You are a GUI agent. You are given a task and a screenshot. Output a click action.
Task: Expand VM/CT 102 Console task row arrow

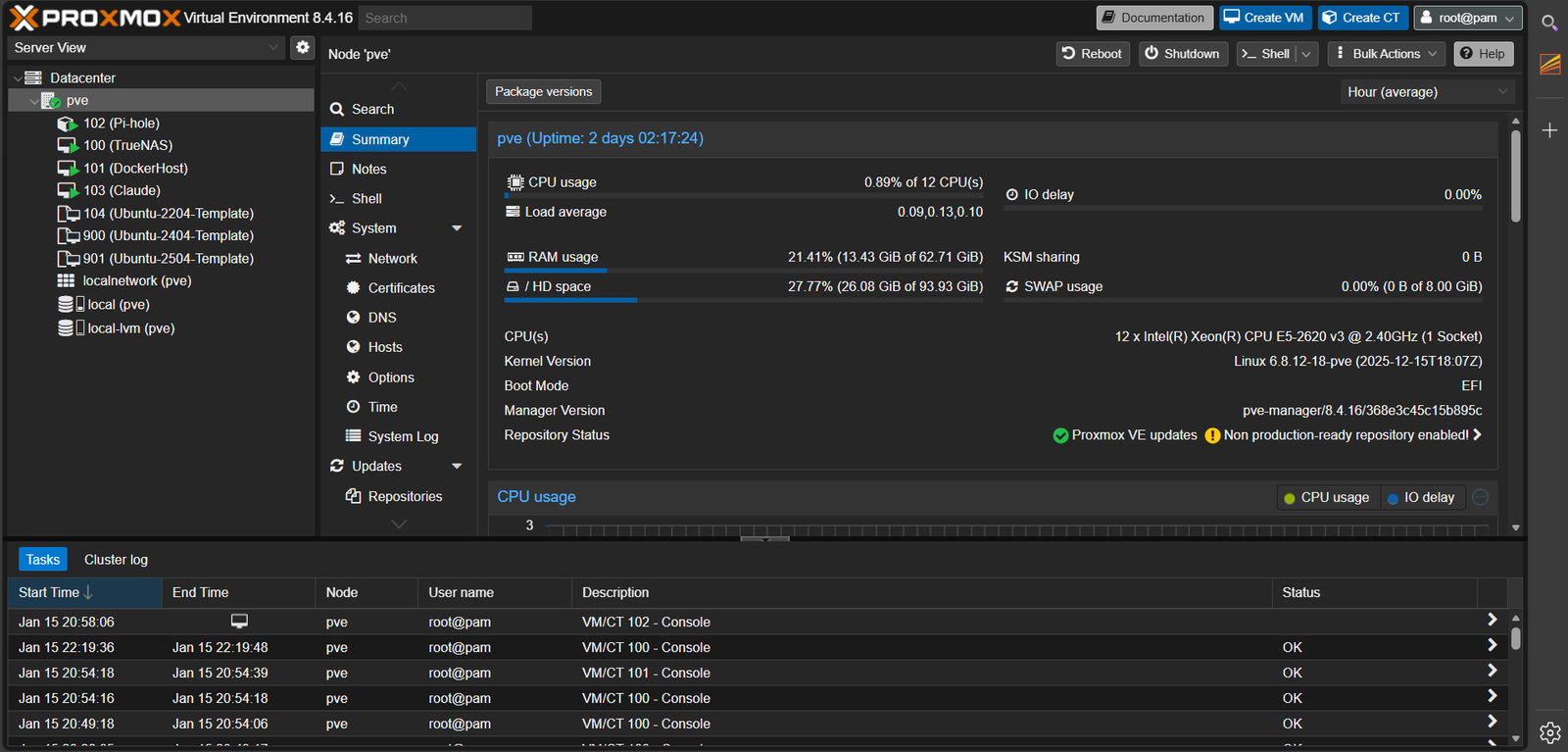pyautogui.click(x=1492, y=620)
